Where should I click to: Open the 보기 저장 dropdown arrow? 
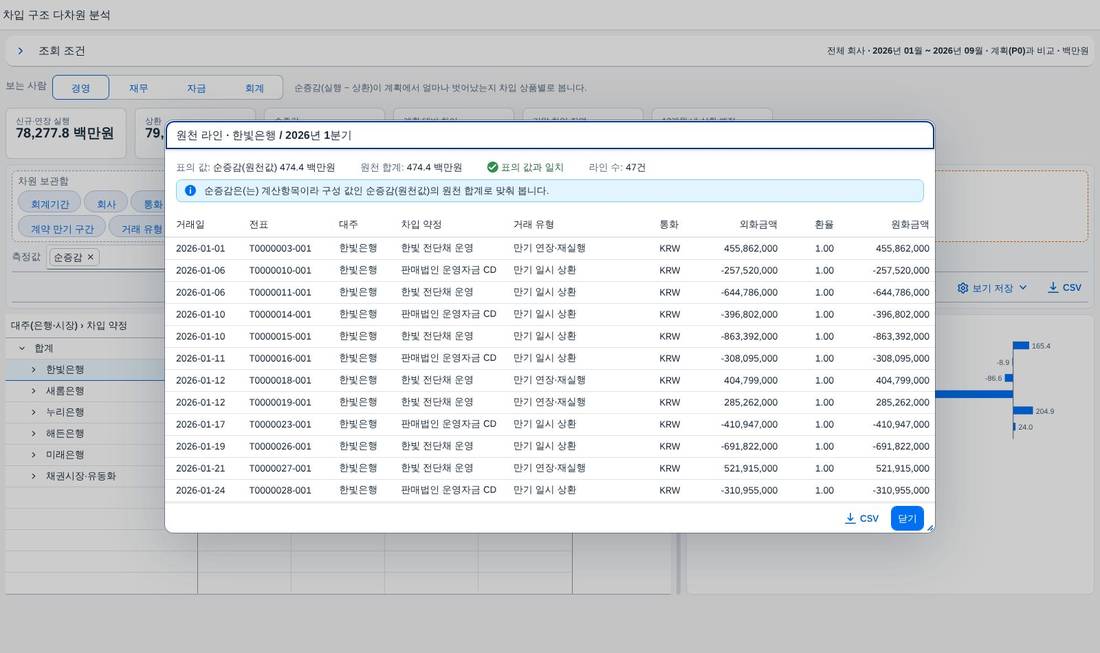click(x=1023, y=288)
